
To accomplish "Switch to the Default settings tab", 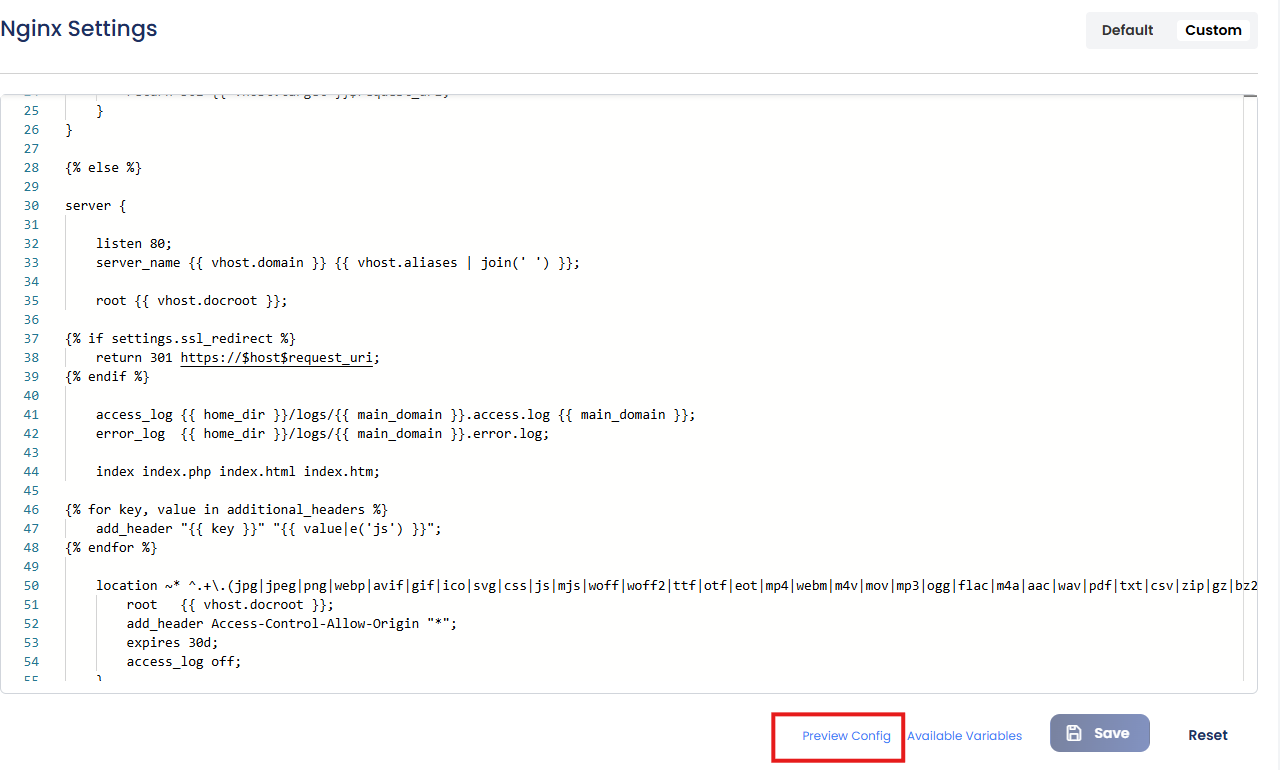I will pos(1127,30).
